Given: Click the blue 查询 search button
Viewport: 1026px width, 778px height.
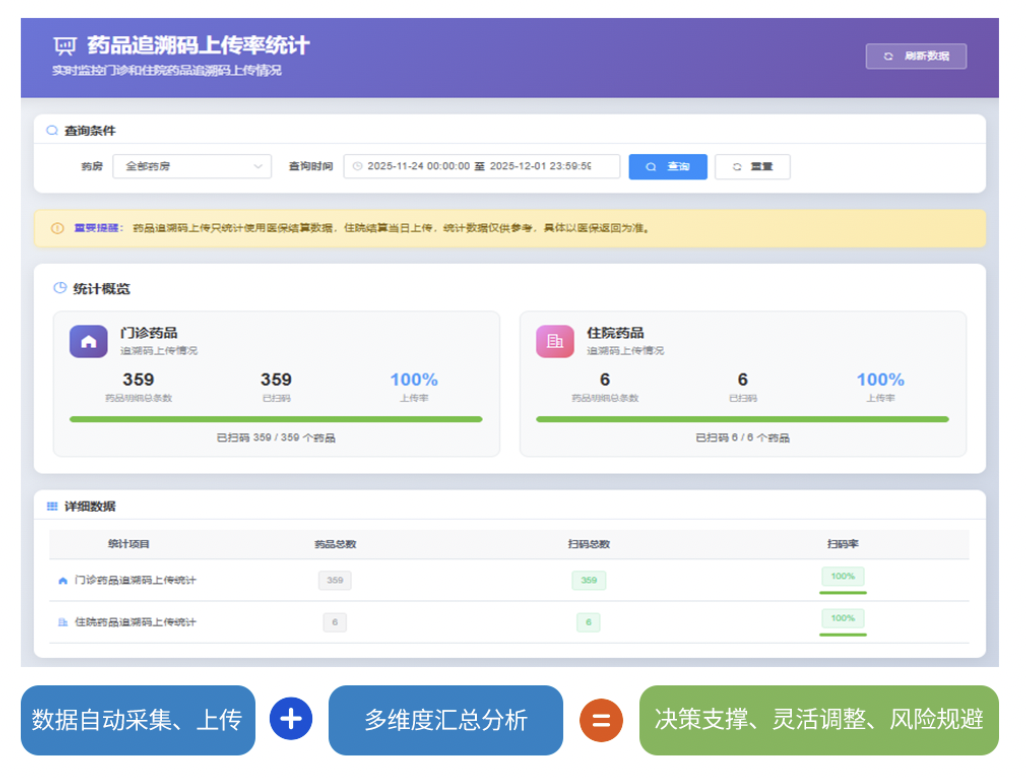Looking at the screenshot, I should [667, 167].
